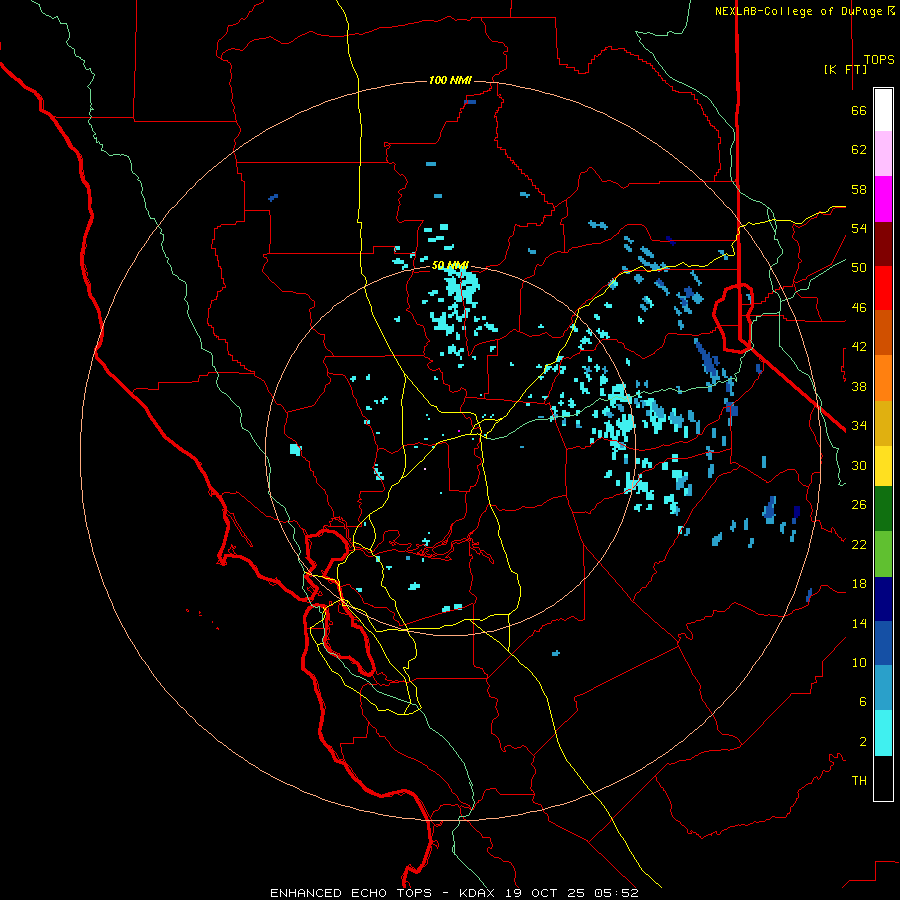Select the light green legend swatch
The image size is (900, 900).
tap(883, 554)
